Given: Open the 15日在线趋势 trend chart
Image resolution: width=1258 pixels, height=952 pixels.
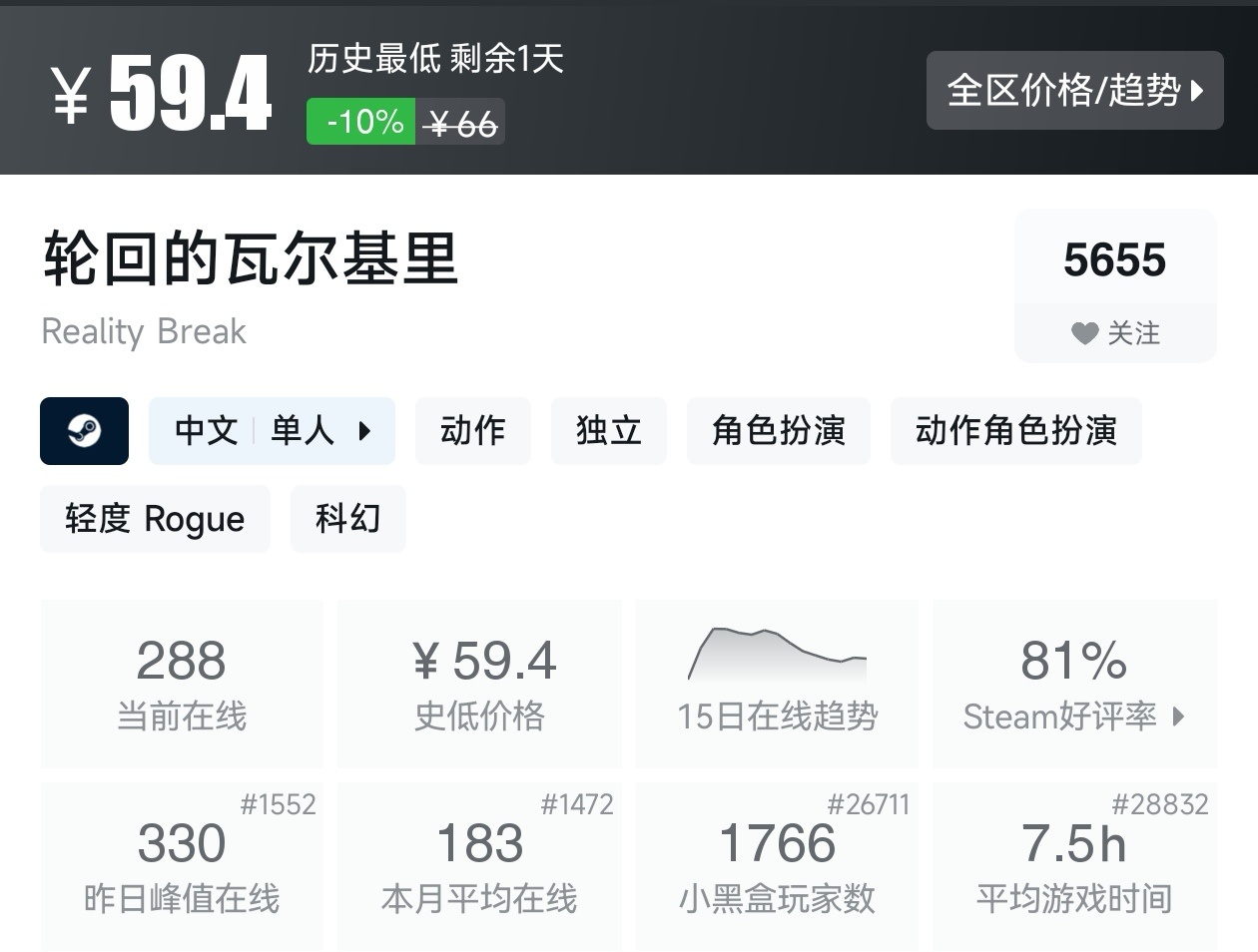Looking at the screenshot, I should point(777,684).
